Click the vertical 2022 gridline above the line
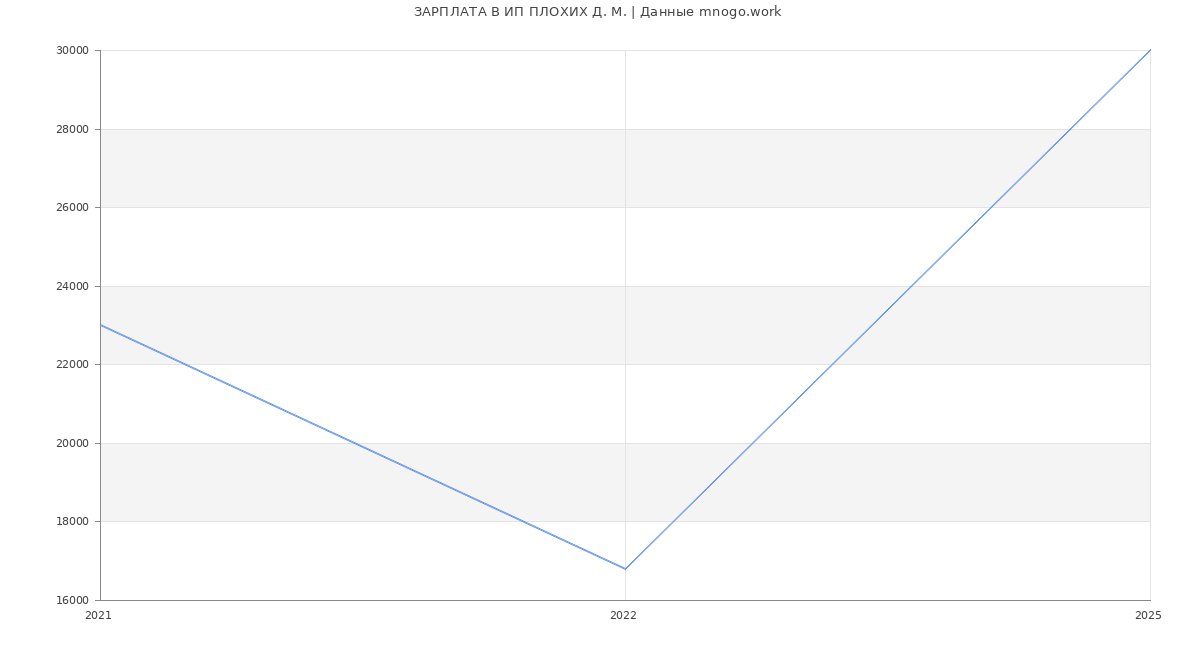Screen dimensions: 1200x650 point(625,250)
